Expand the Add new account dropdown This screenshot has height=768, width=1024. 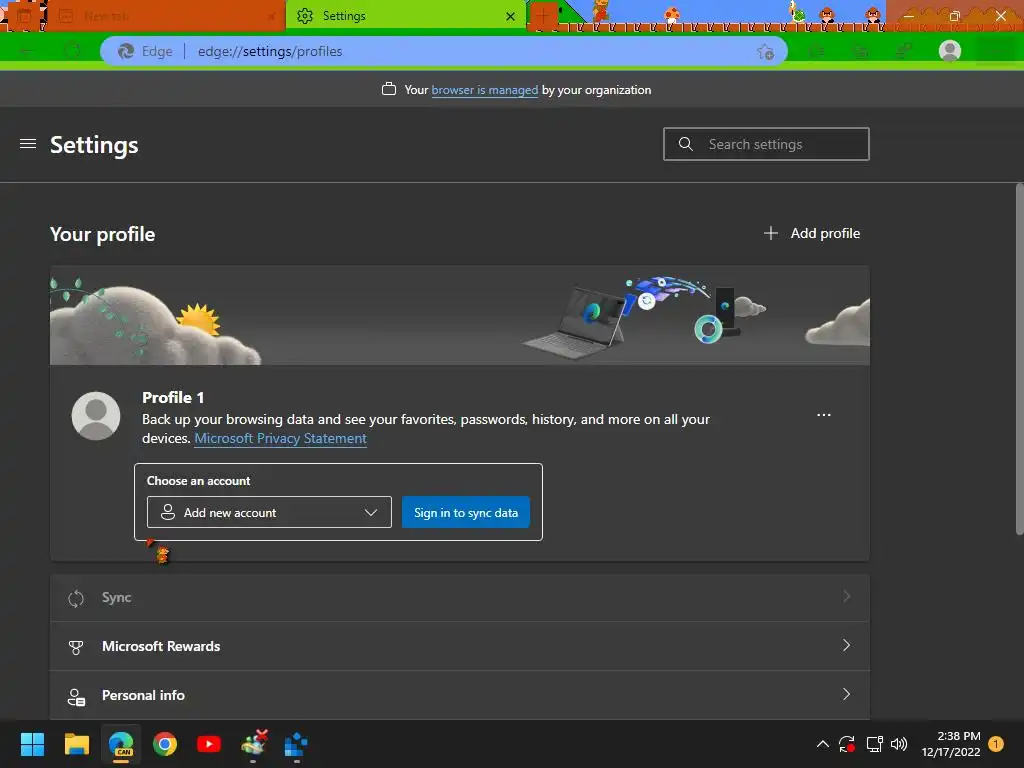[x=269, y=513]
